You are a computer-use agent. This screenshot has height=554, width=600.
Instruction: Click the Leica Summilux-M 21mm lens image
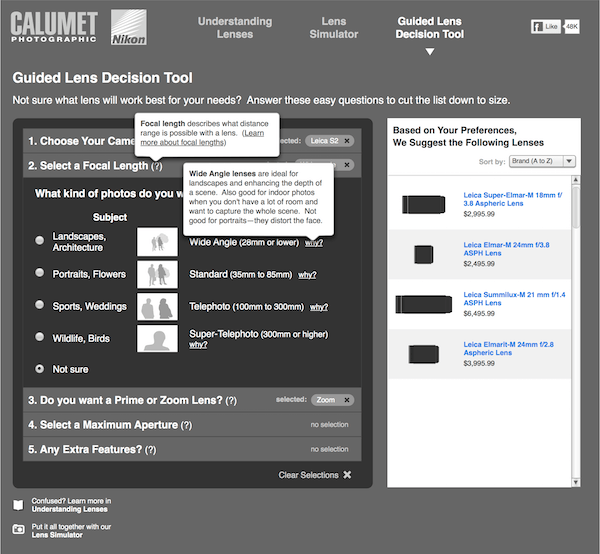click(424, 304)
